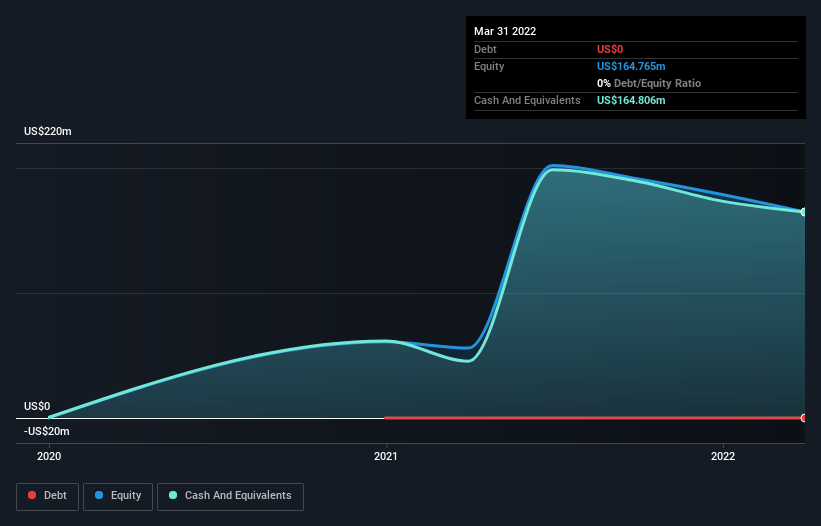Toggle the Debt legend button
The height and width of the screenshot is (526, 821).
click(47, 496)
